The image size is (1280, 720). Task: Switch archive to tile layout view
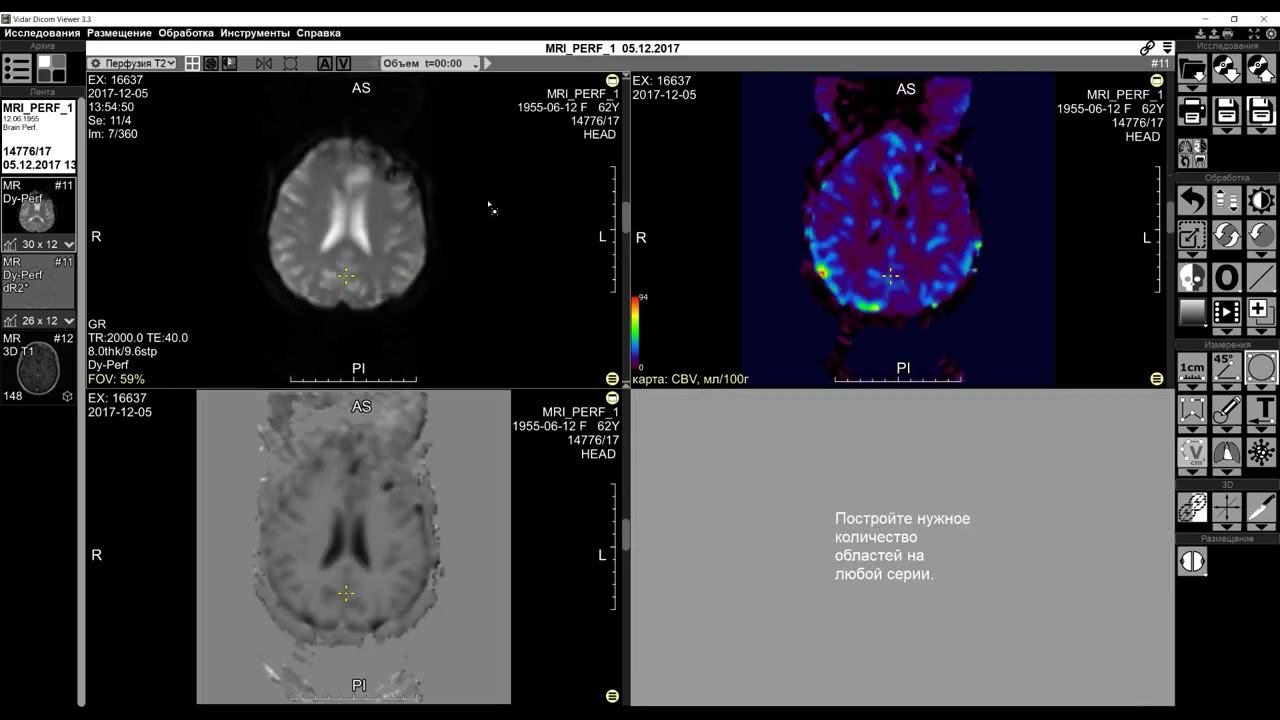pos(51,68)
